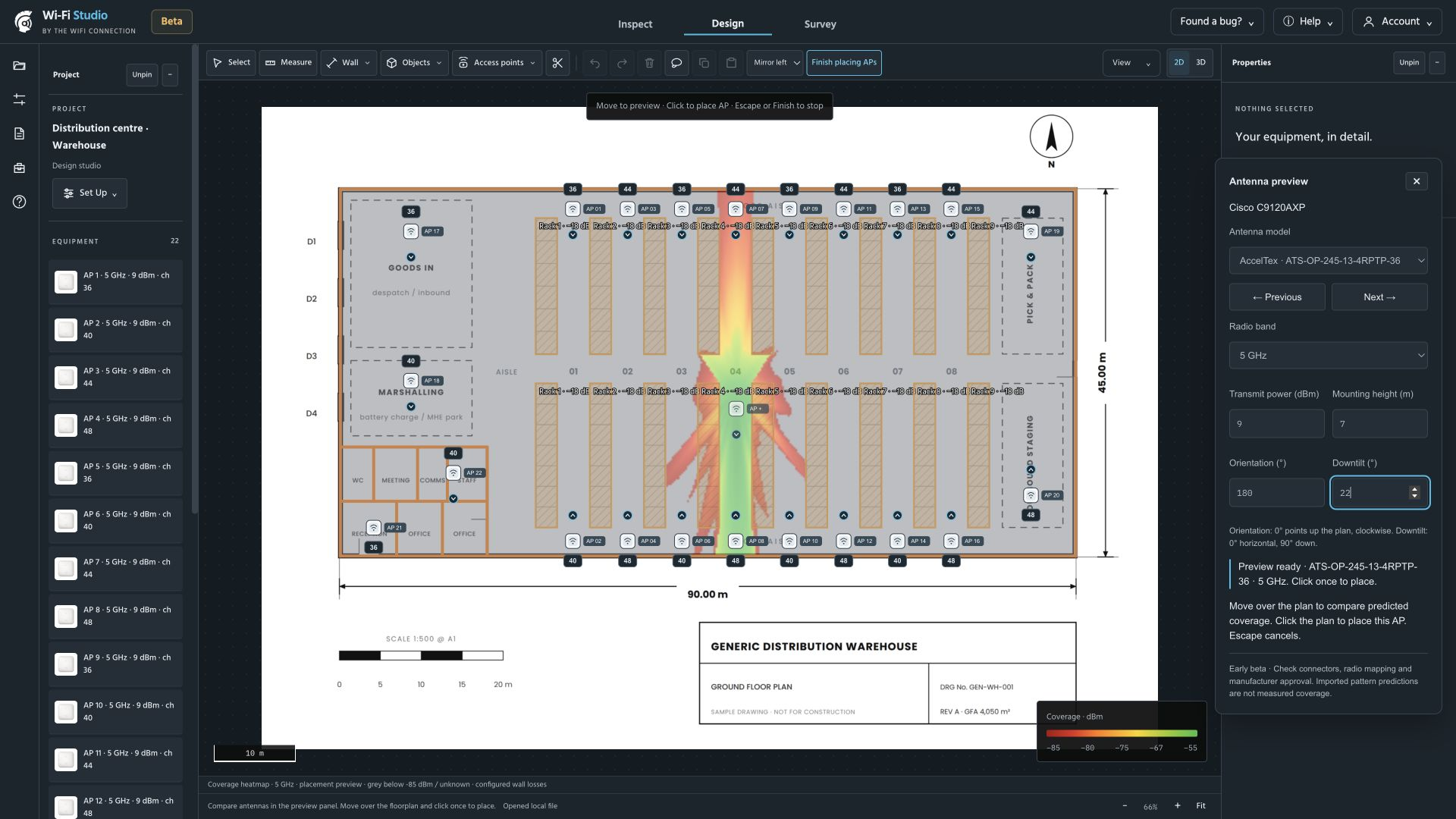Select AP 10 in equipment list
The height and width of the screenshot is (819, 1456).
tap(115, 712)
